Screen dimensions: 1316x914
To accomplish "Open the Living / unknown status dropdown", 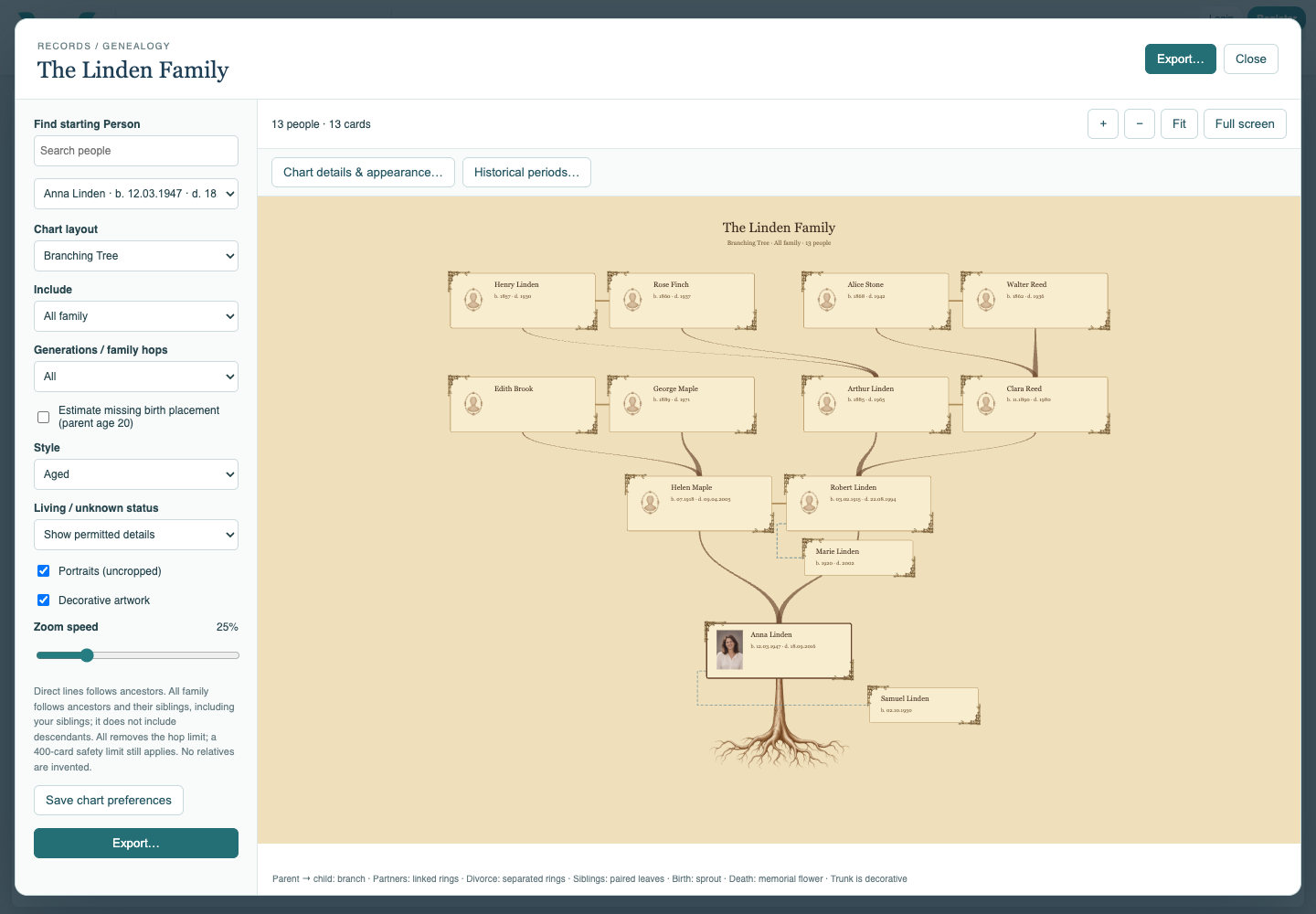I will (x=136, y=535).
